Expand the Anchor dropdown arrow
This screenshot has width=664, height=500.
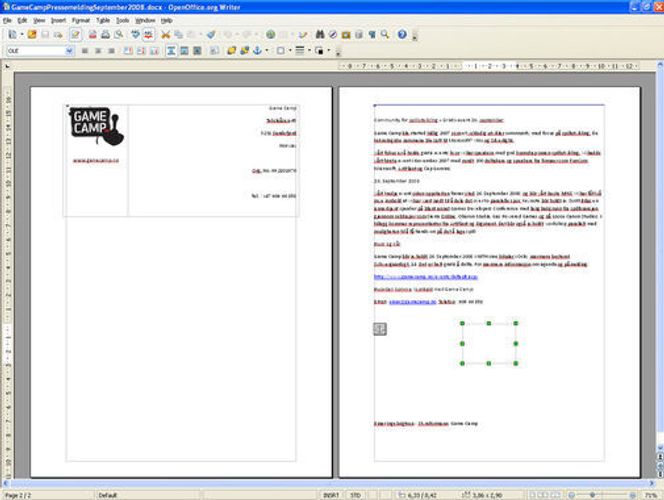266,50
